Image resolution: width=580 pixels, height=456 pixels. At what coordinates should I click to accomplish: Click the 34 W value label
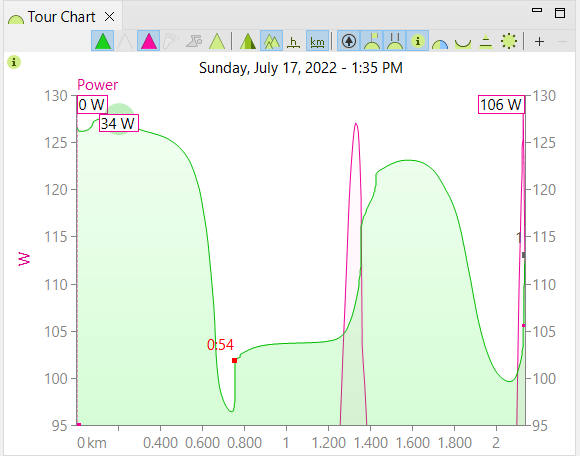click(x=119, y=123)
